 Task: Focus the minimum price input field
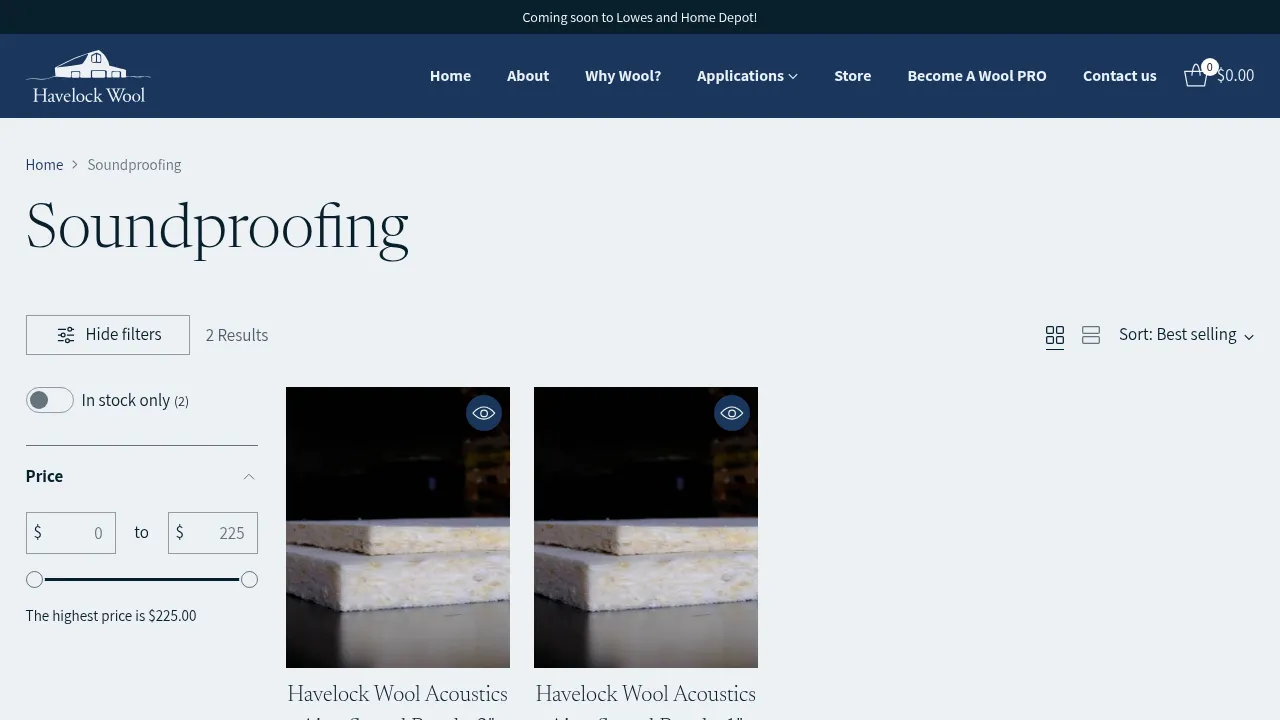71,533
